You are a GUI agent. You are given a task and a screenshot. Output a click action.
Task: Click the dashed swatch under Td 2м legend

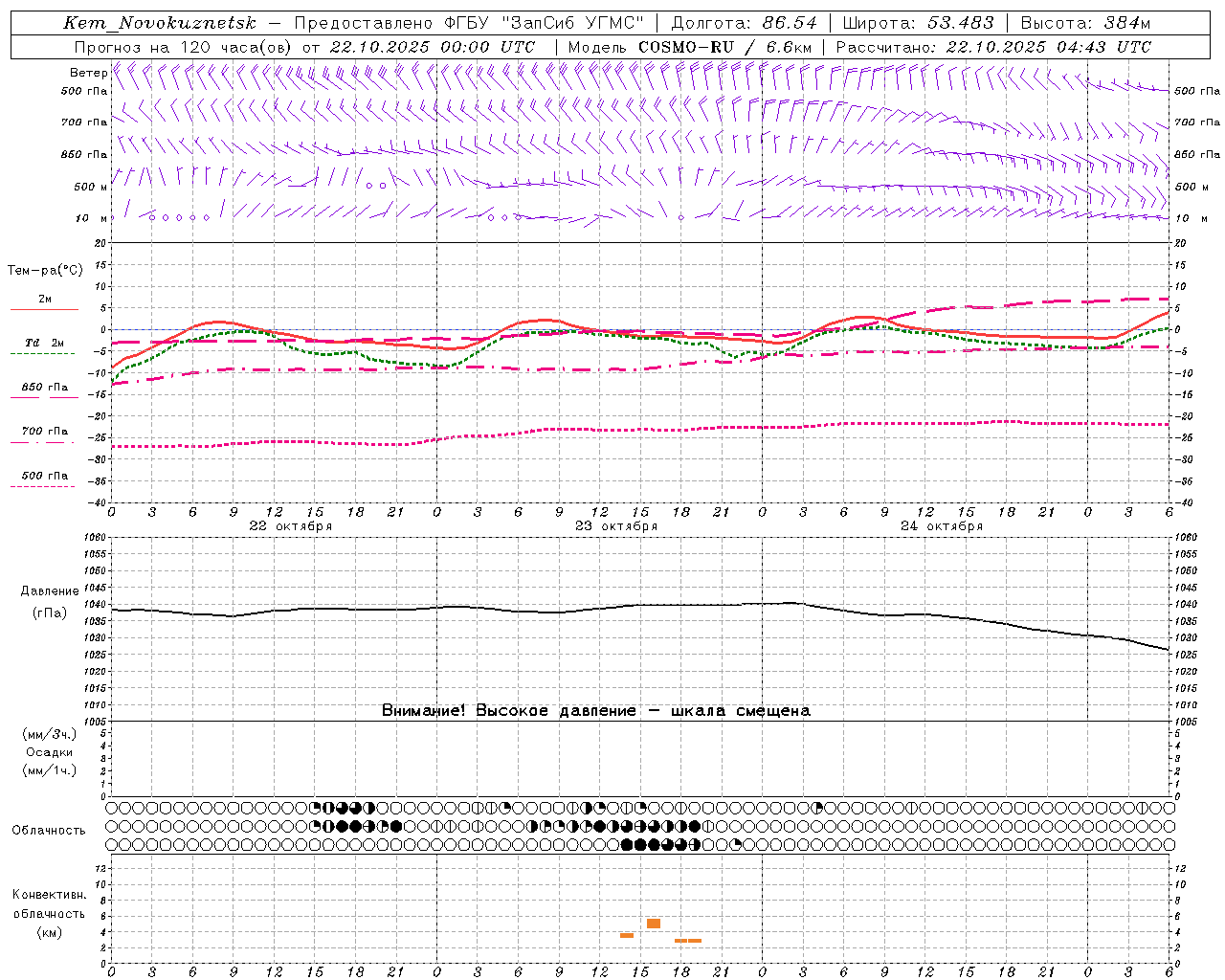(x=42, y=353)
